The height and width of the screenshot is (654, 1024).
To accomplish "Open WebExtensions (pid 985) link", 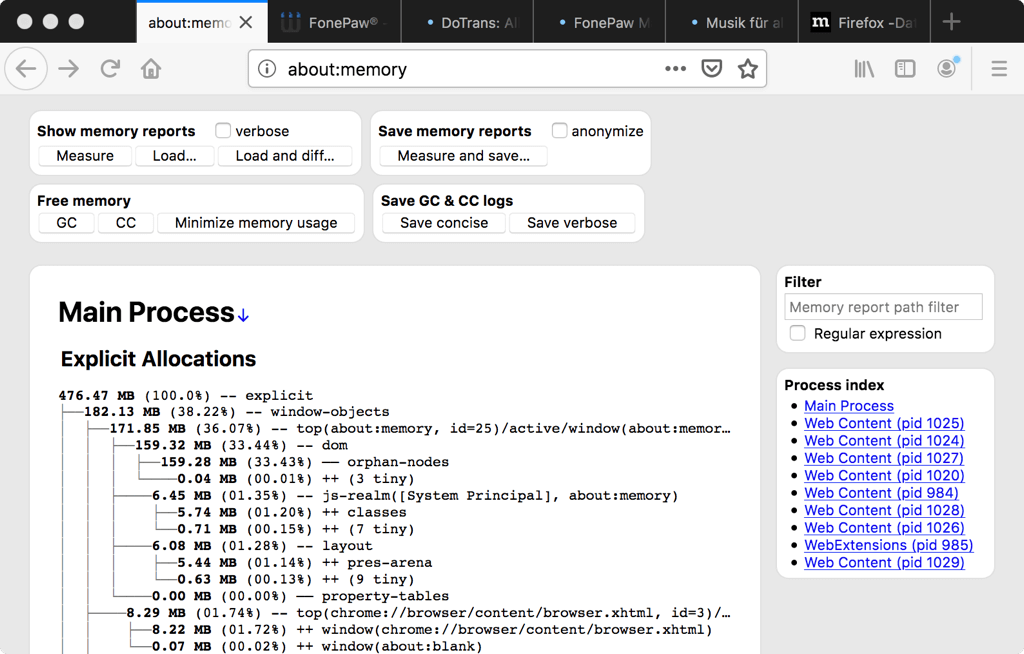I will pos(888,545).
